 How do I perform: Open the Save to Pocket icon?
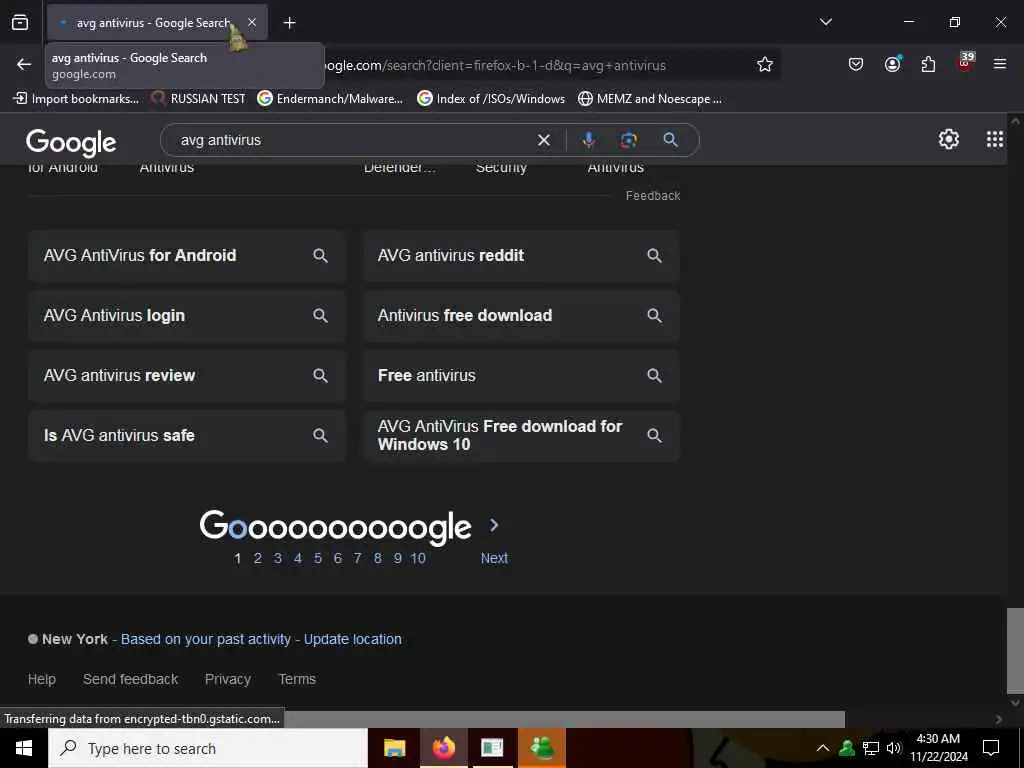pyautogui.click(x=856, y=65)
